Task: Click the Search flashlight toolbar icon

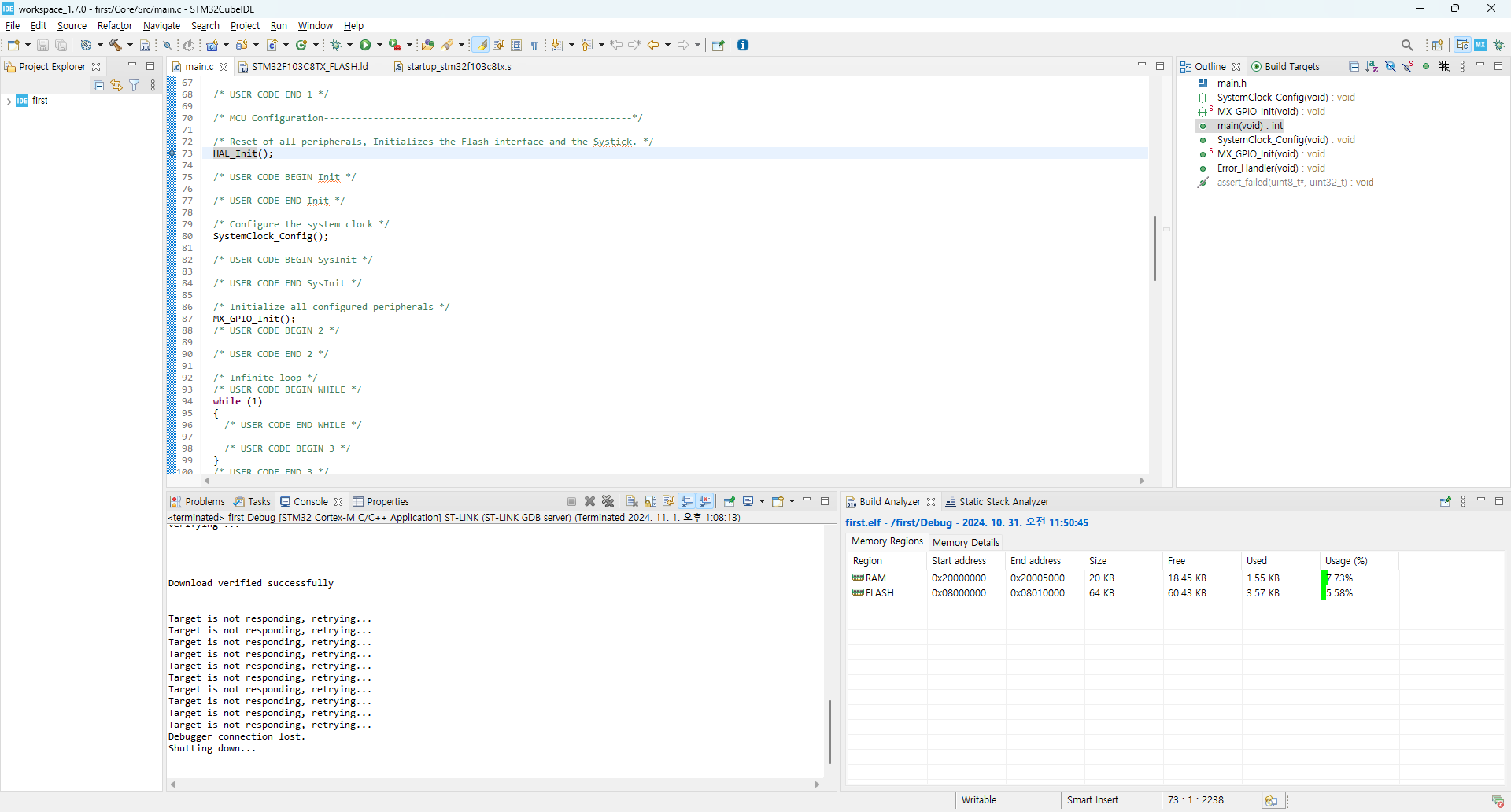Action: [448, 45]
